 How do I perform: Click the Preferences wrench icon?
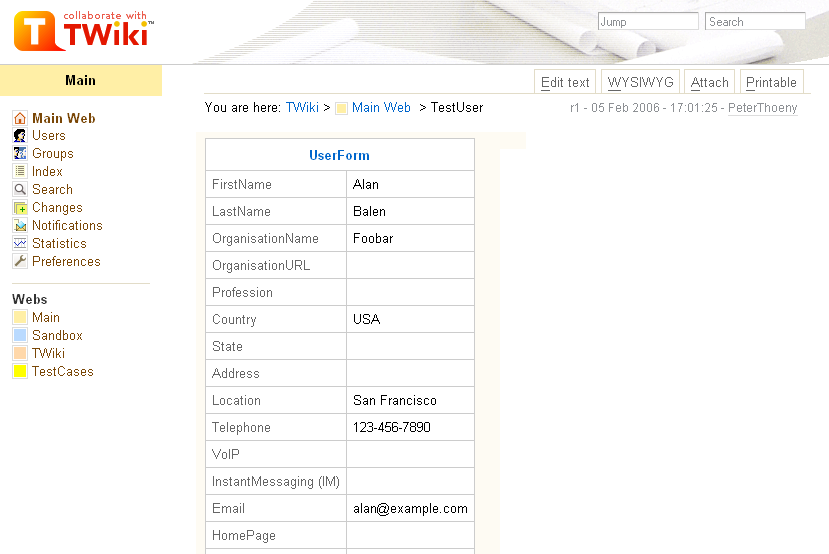[x=20, y=262]
